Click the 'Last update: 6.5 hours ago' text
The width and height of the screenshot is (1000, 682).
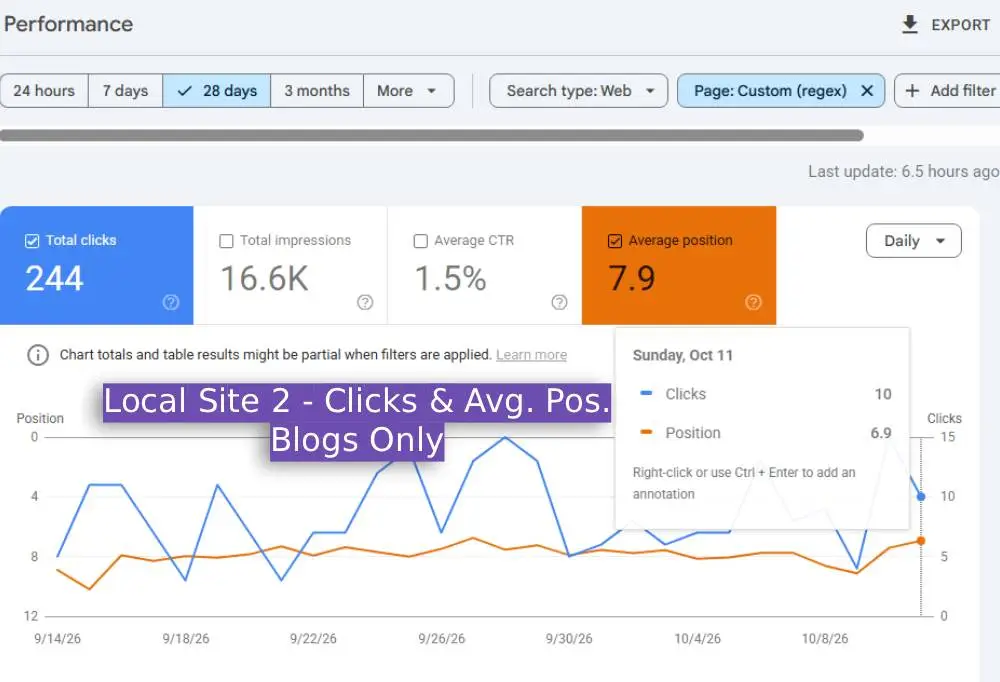[903, 172]
